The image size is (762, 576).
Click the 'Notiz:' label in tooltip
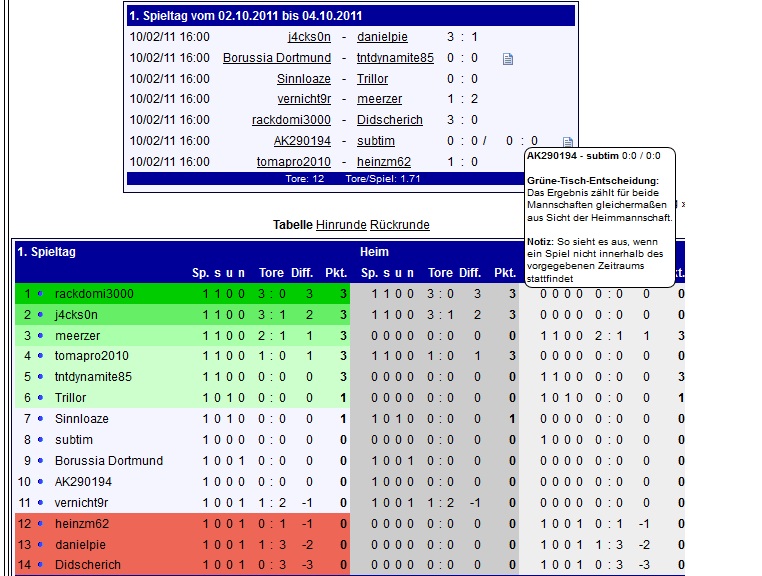pyautogui.click(x=540, y=242)
